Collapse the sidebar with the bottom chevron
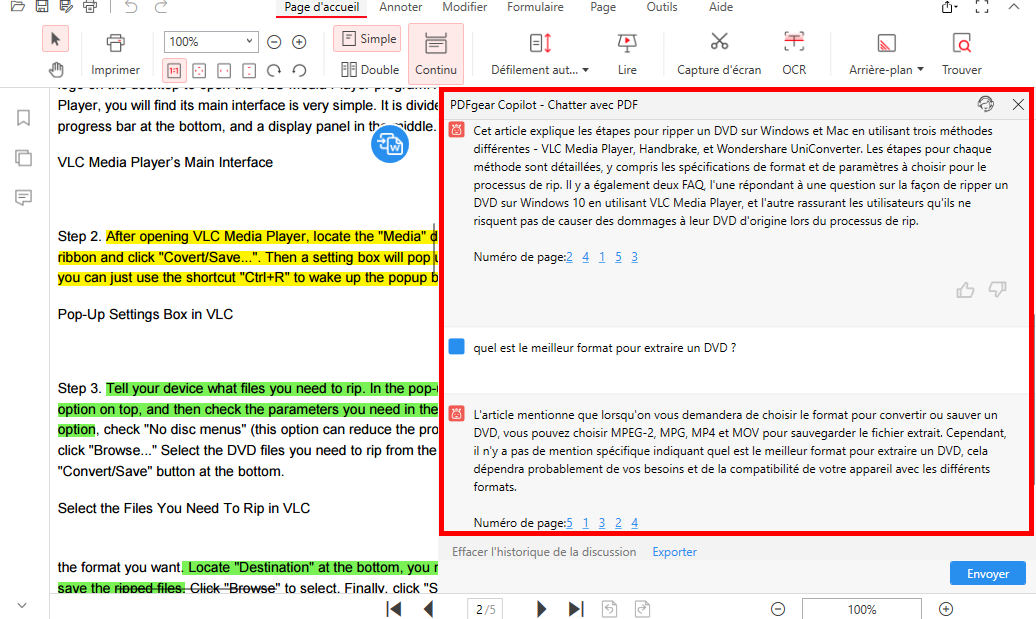Image resolution: width=1036 pixels, height=619 pixels. [x=22, y=604]
